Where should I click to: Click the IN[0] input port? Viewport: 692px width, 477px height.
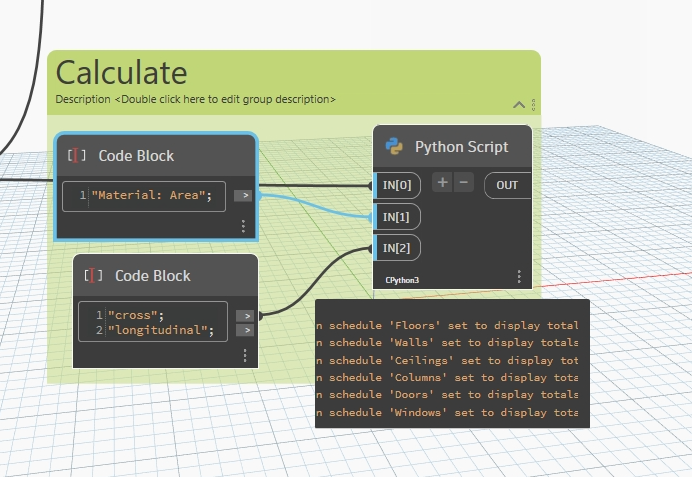coord(397,185)
